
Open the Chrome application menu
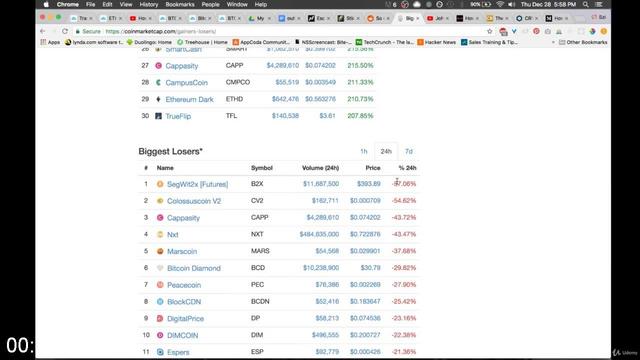tap(68, 4)
